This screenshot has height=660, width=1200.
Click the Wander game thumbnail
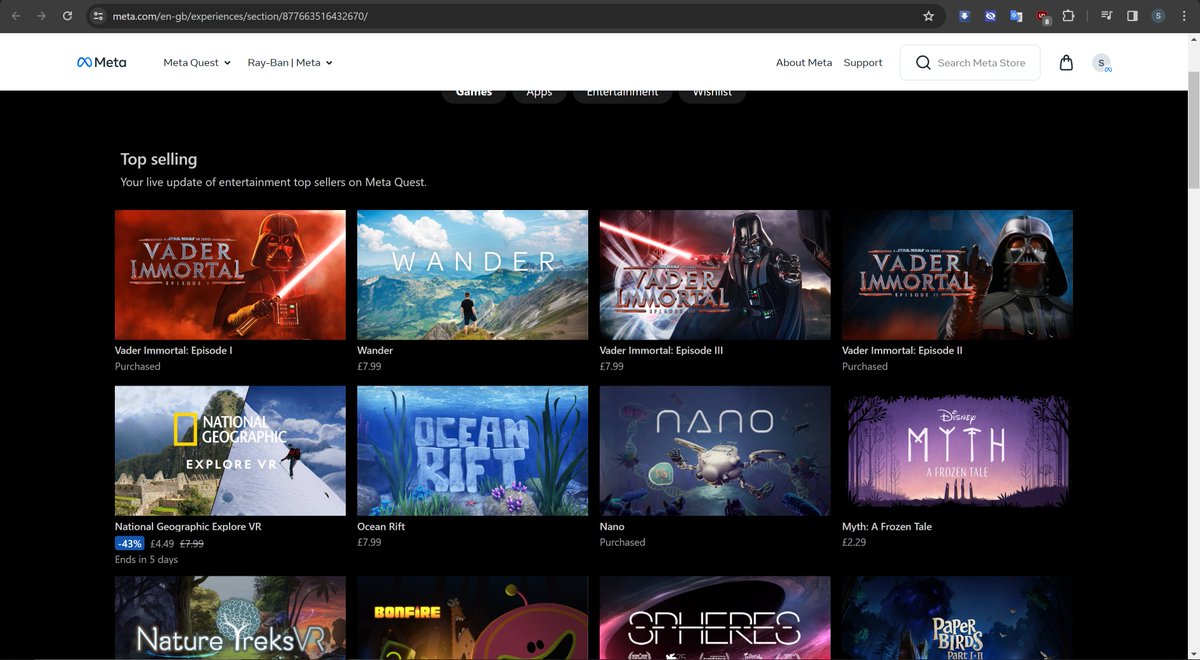click(x=472, y=274)
